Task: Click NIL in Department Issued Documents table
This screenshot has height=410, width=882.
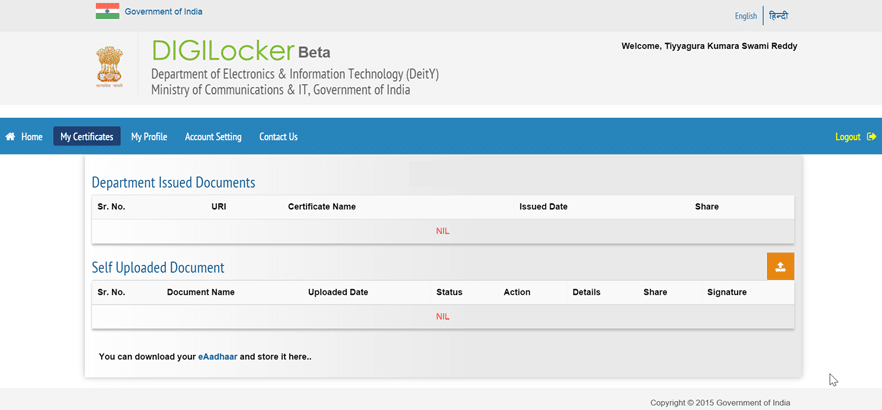Action: pos(443,231)
